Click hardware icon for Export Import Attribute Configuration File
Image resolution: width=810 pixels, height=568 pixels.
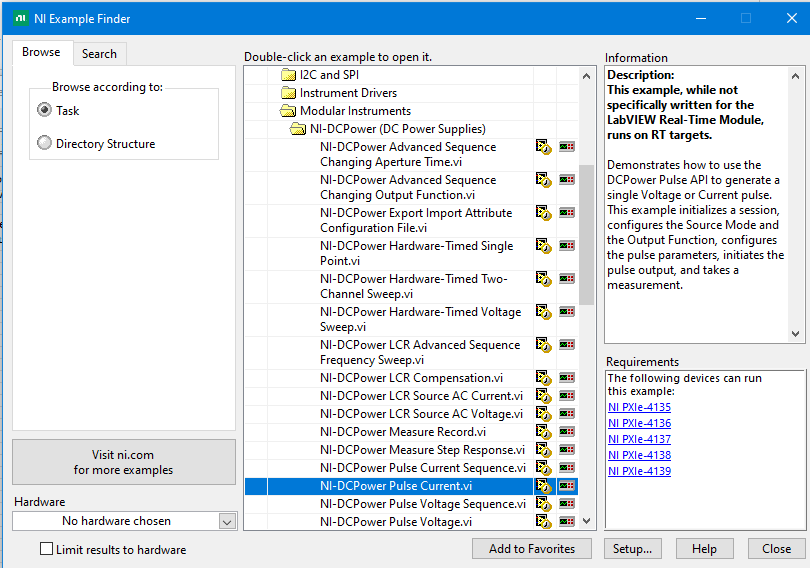coord(567,213)
